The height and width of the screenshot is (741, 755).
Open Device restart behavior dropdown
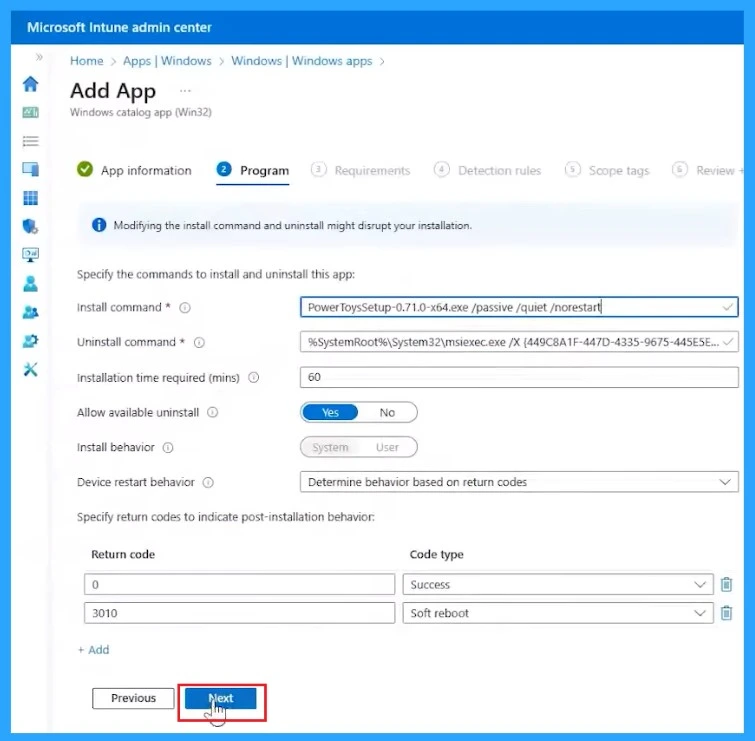click(519, 482)
